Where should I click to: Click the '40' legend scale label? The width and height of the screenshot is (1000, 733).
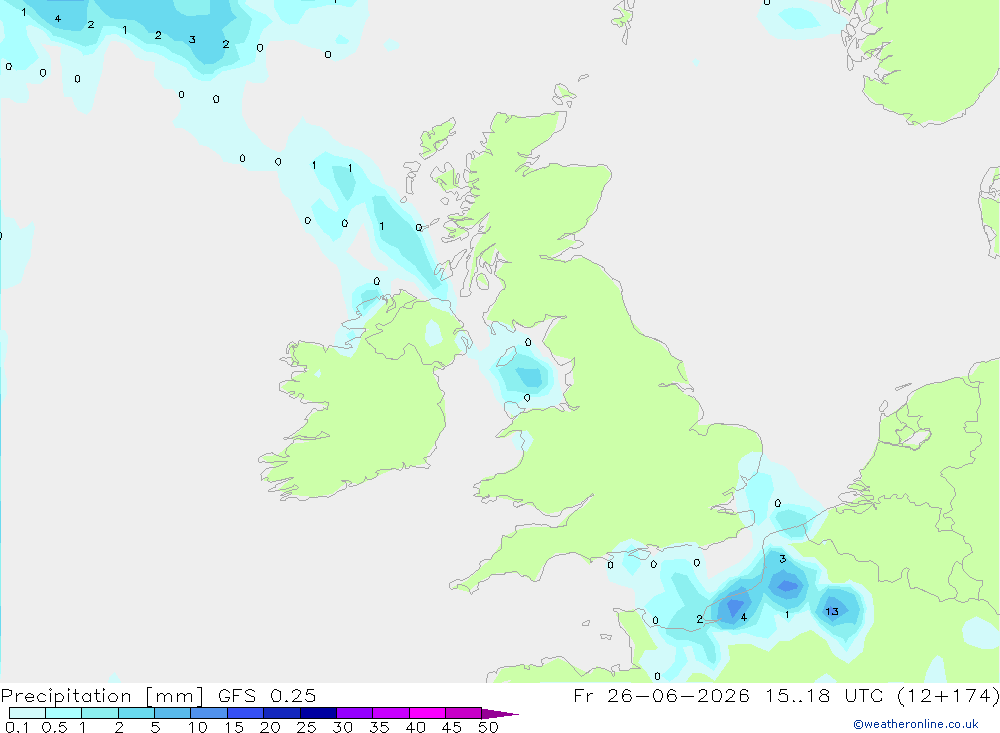point(416,727)
